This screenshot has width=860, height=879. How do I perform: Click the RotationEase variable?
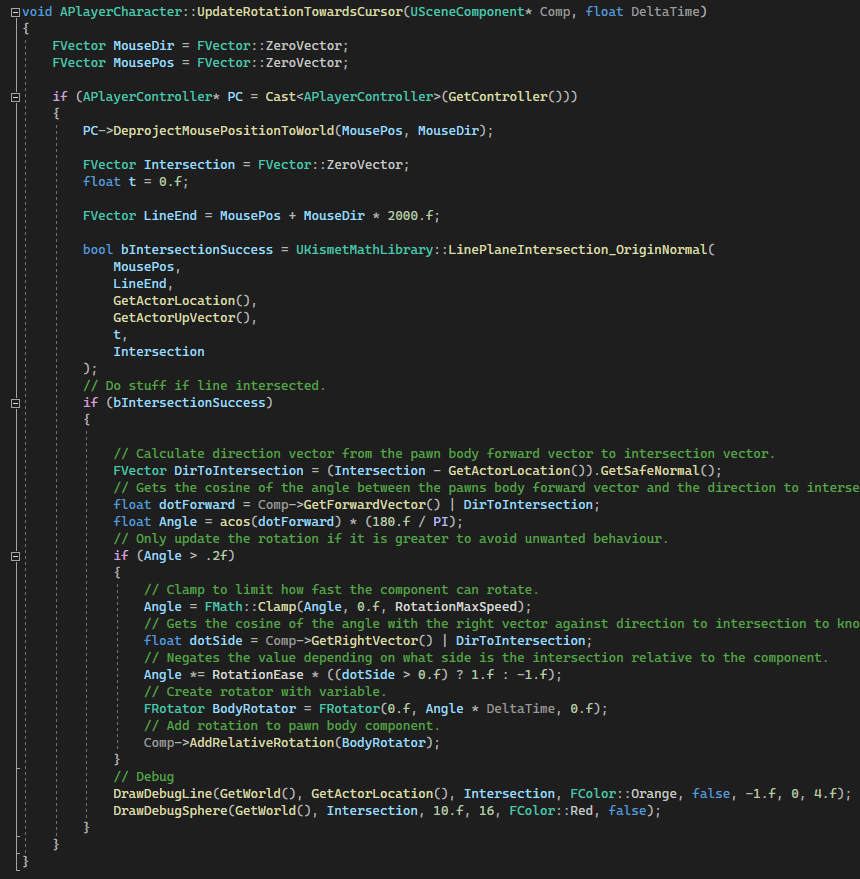click(242, 674)
